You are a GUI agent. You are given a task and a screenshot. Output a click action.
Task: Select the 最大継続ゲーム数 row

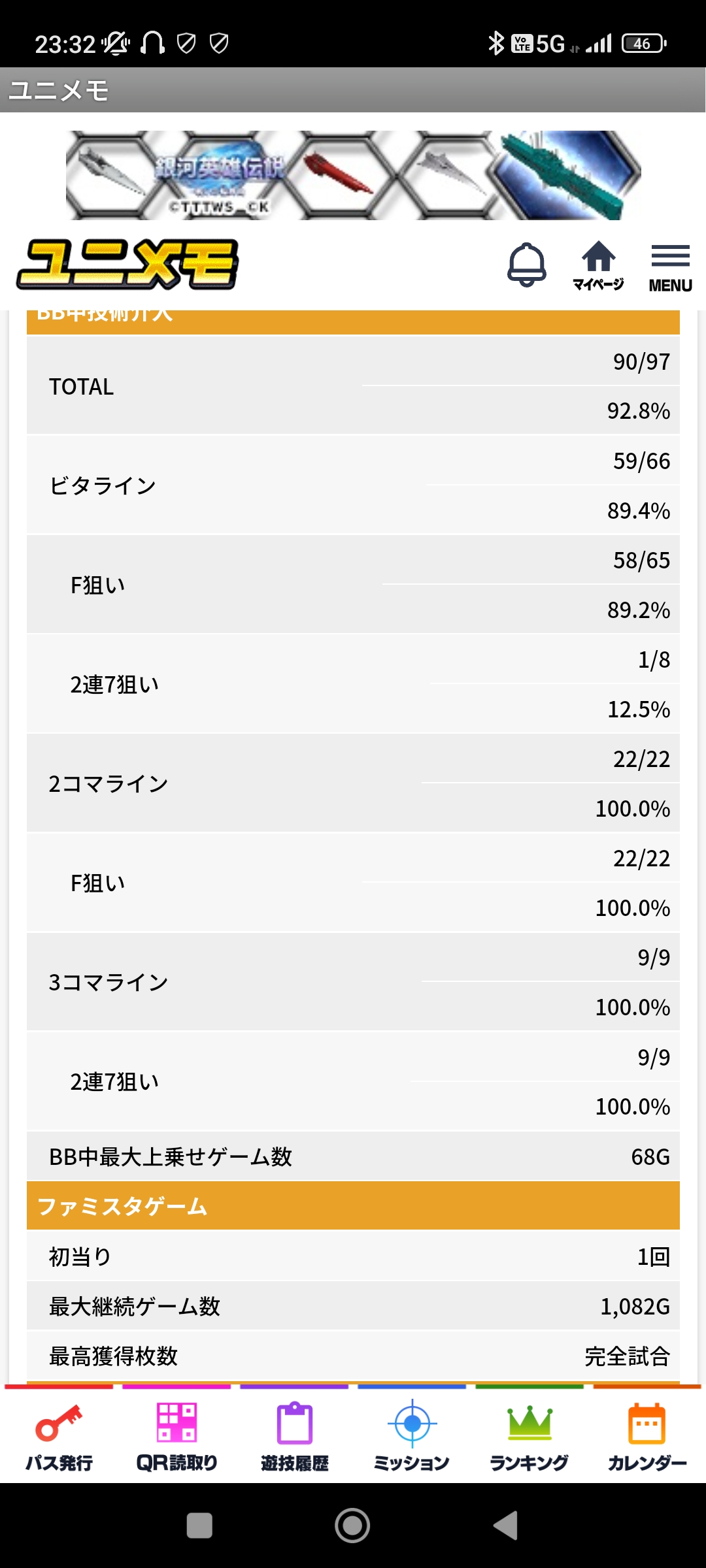coord(353,1306)
